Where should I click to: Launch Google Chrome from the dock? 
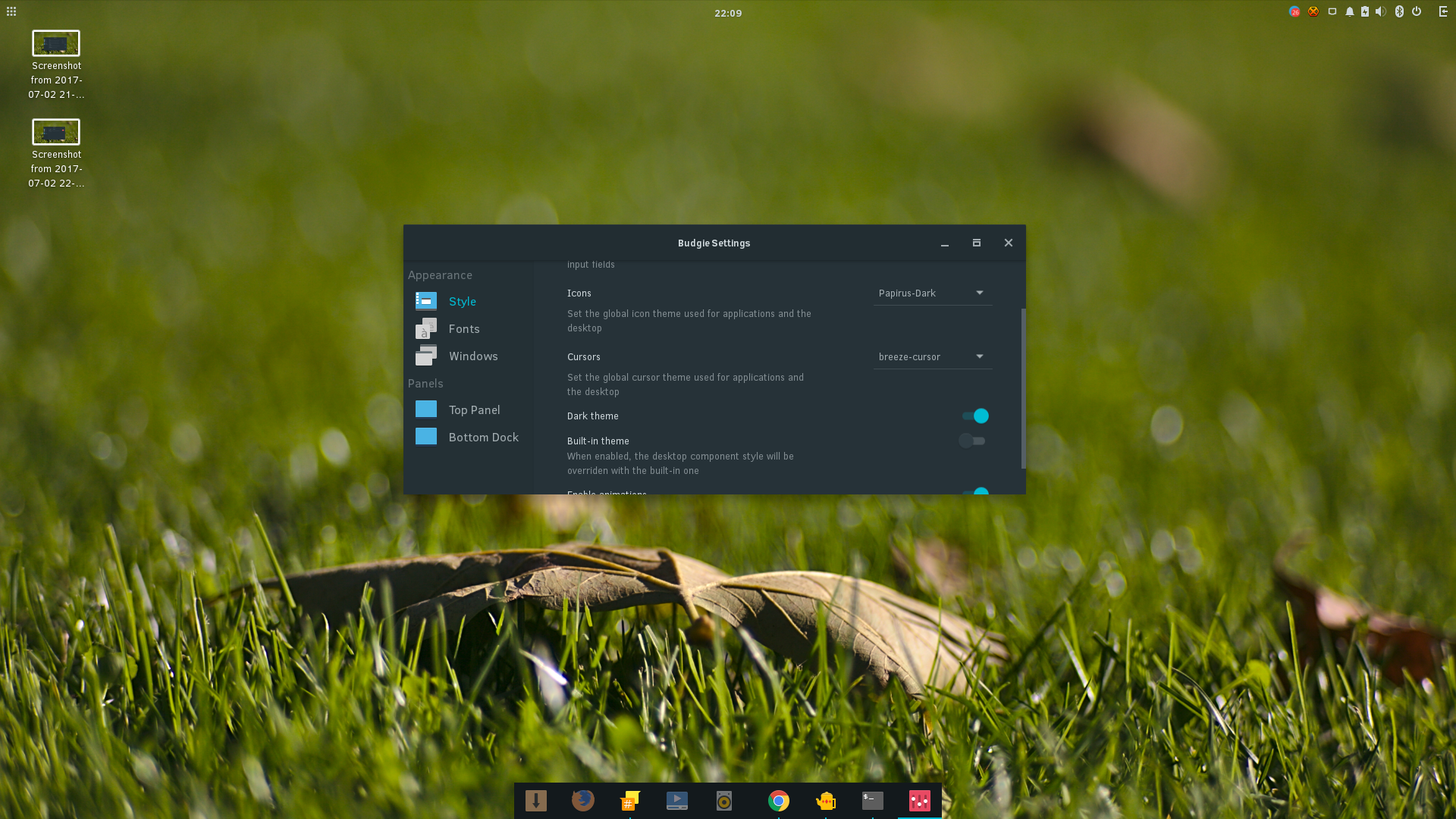tap(779, 801)
